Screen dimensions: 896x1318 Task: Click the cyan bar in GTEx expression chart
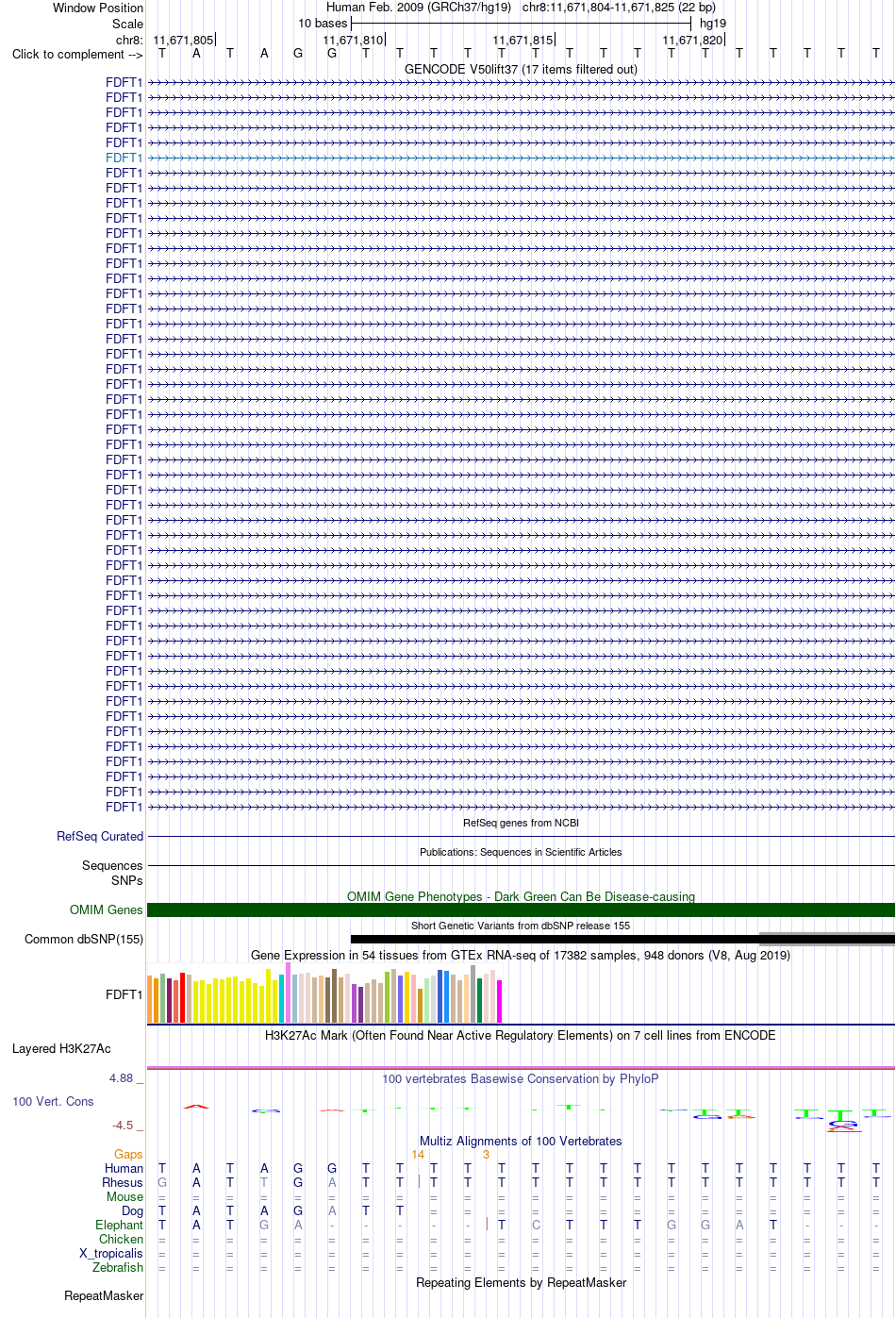pos(282,999)
